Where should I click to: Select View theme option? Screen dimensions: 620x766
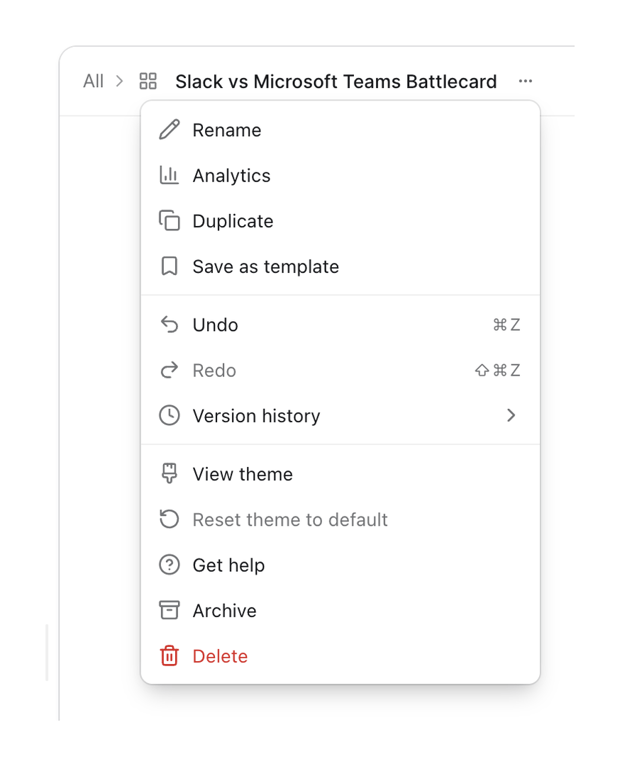(340, 474)
